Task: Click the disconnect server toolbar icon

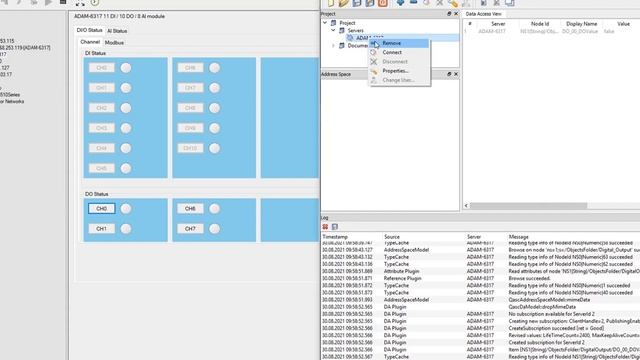Action: pyautogui.click(x=440, y=3)
